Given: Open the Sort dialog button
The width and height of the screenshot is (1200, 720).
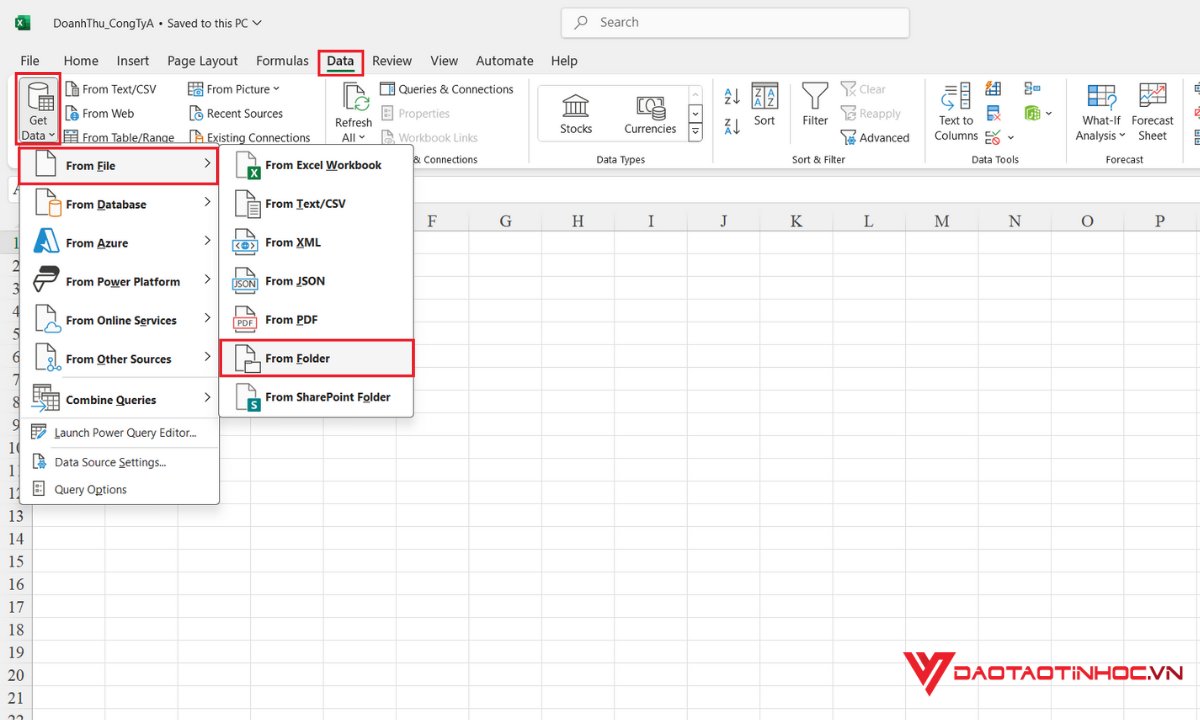Looking at the screenshot, I should click(x=764, y=105).
